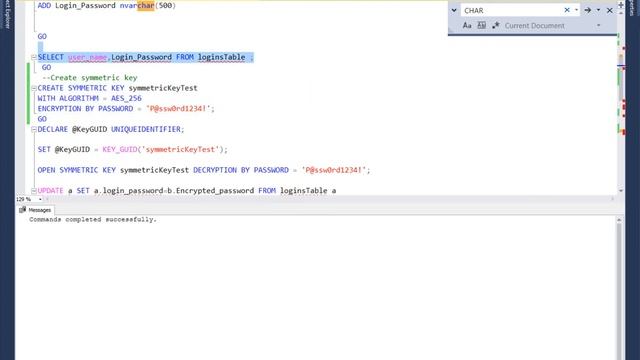Toggle Use regular expressions option
Viewport: 640px width, 360px height.
pyautogui.click(x=496, y=25)
